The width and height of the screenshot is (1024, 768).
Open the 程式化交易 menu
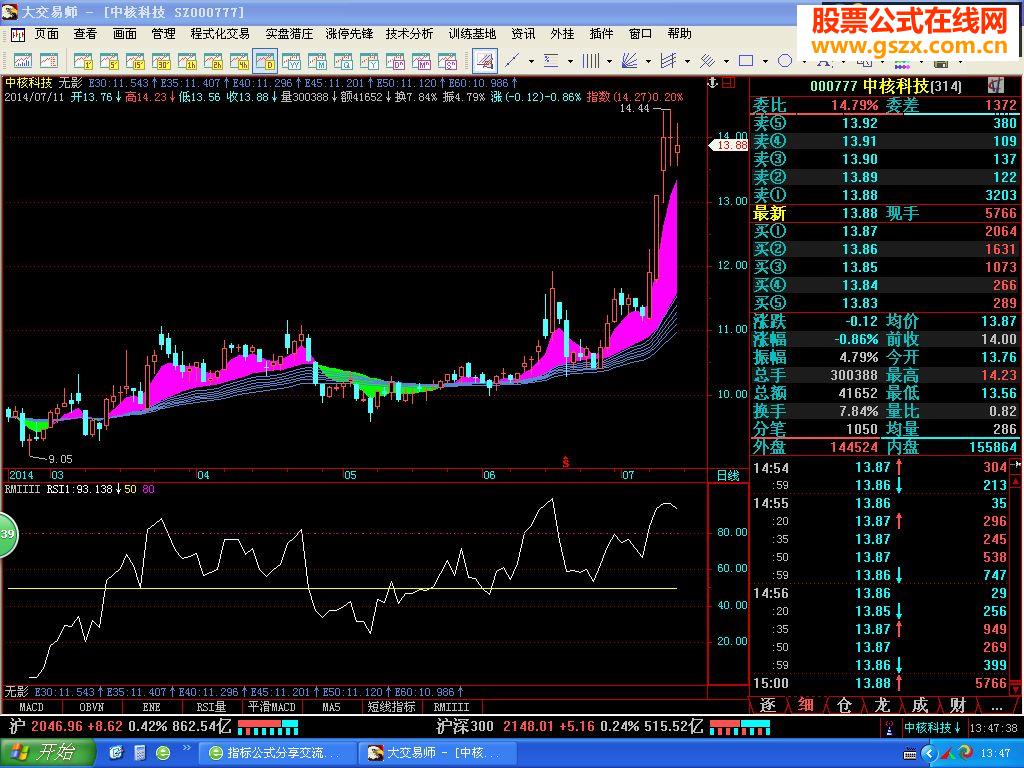(x=220, y=33)
